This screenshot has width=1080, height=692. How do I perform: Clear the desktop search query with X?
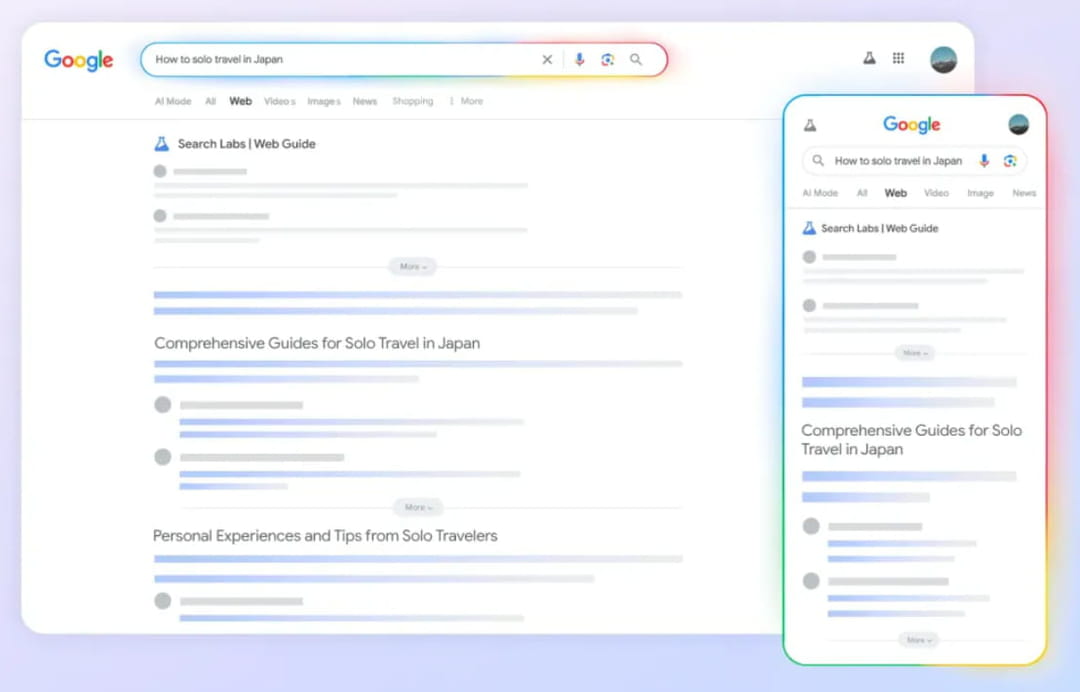[x=547, y=60]
